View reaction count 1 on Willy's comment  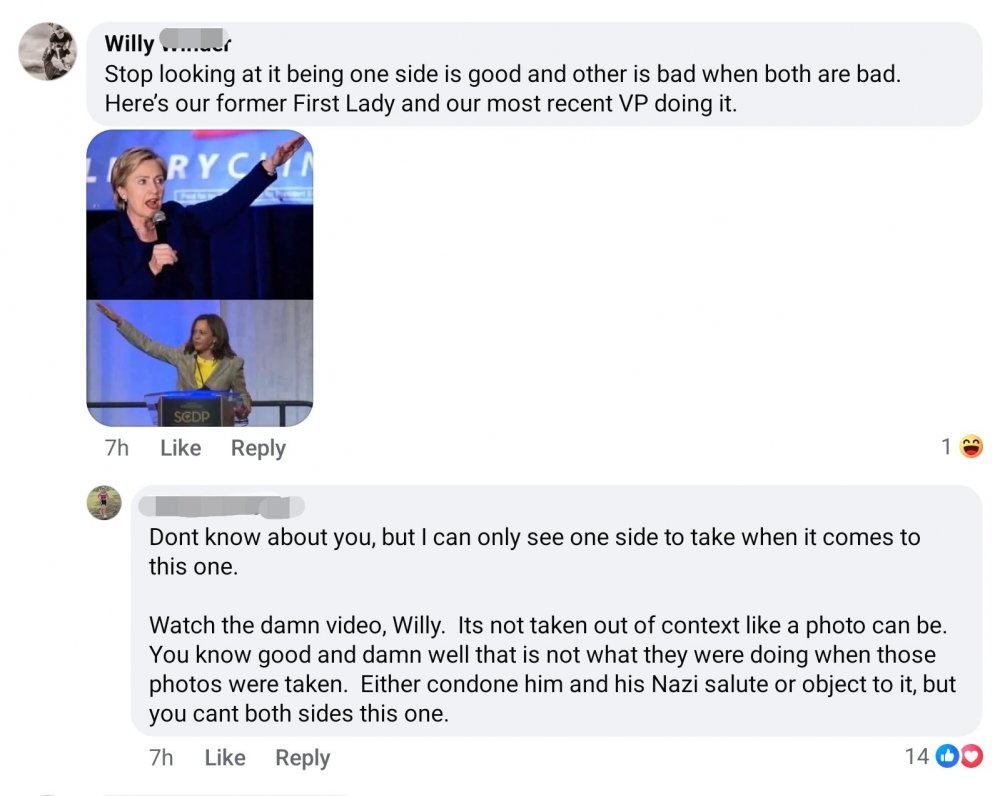coord(946,447)
